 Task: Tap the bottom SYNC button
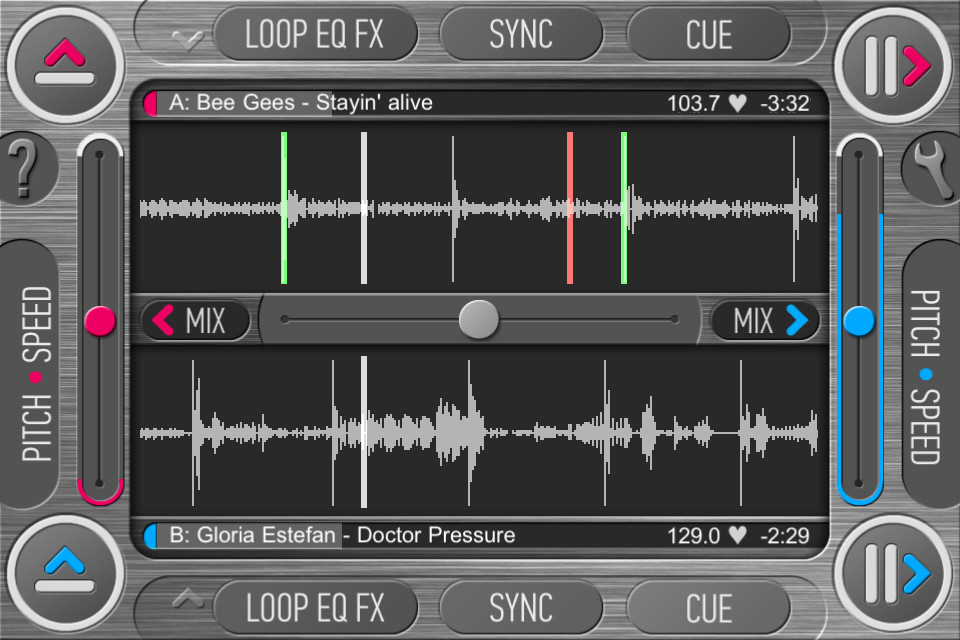(x=521, y=607)
